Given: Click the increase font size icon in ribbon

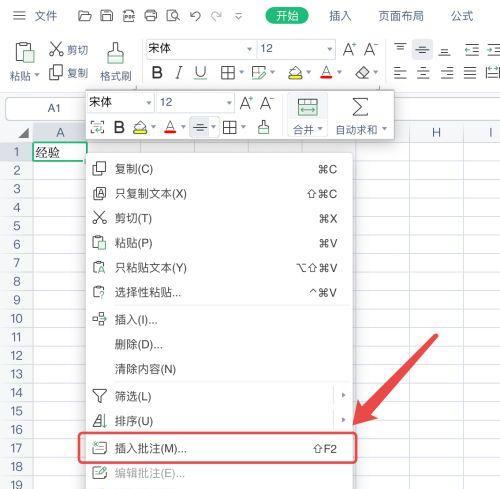Looking at the screenshot, I should 349,49.
